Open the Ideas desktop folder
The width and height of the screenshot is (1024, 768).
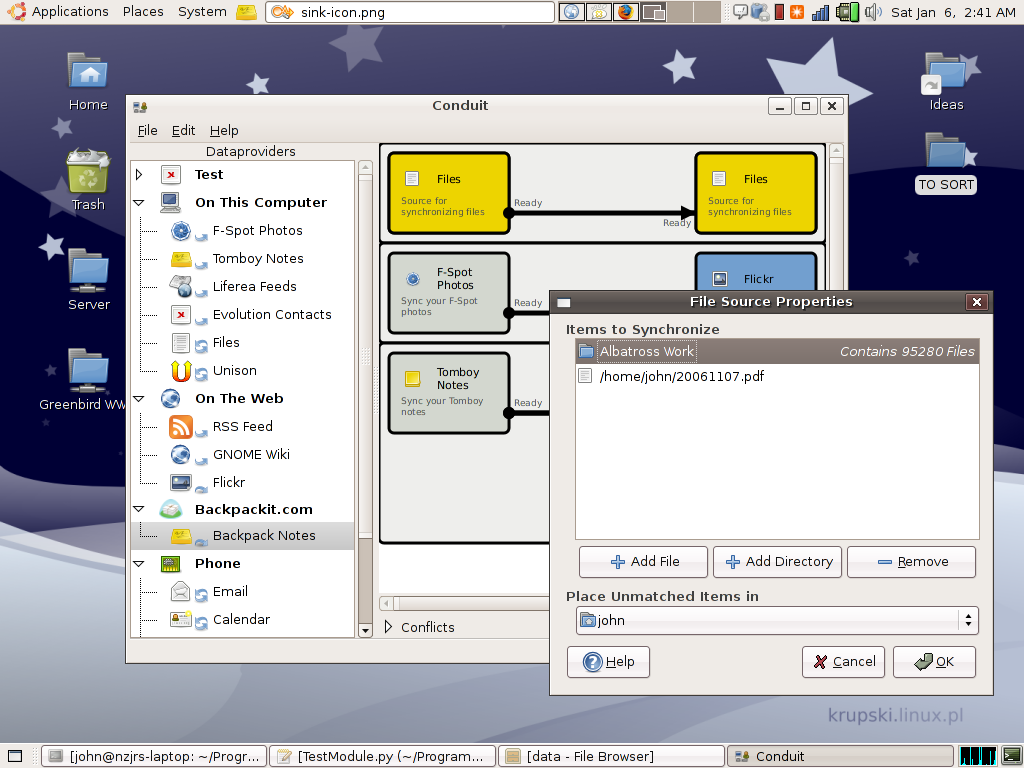coord(946,72)
